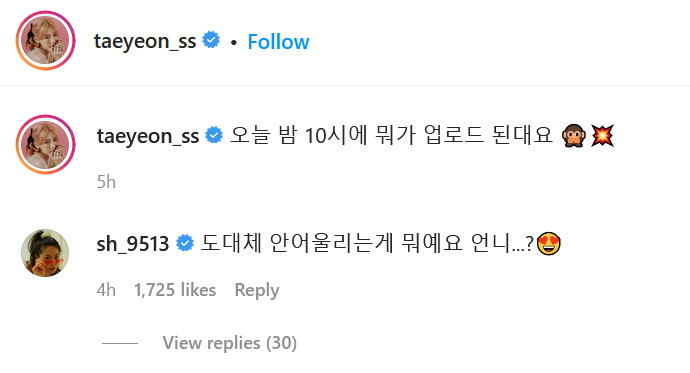Click verified badge next to sh_9513

click(x=185, y=243)
